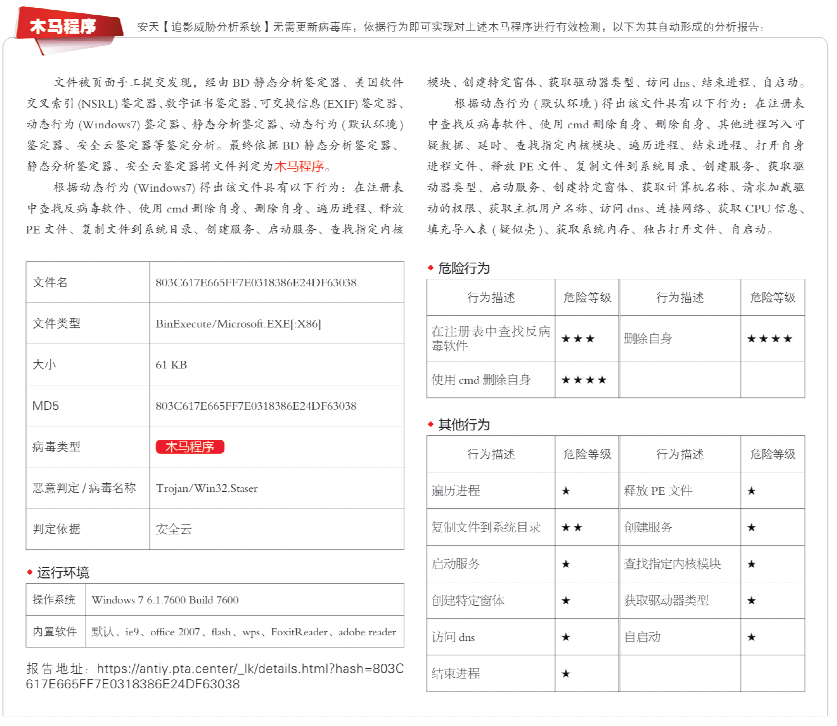Click the three-star rating for 在注册表中查找反病毒软件
The image size is (837, 726).
[578, 338]
